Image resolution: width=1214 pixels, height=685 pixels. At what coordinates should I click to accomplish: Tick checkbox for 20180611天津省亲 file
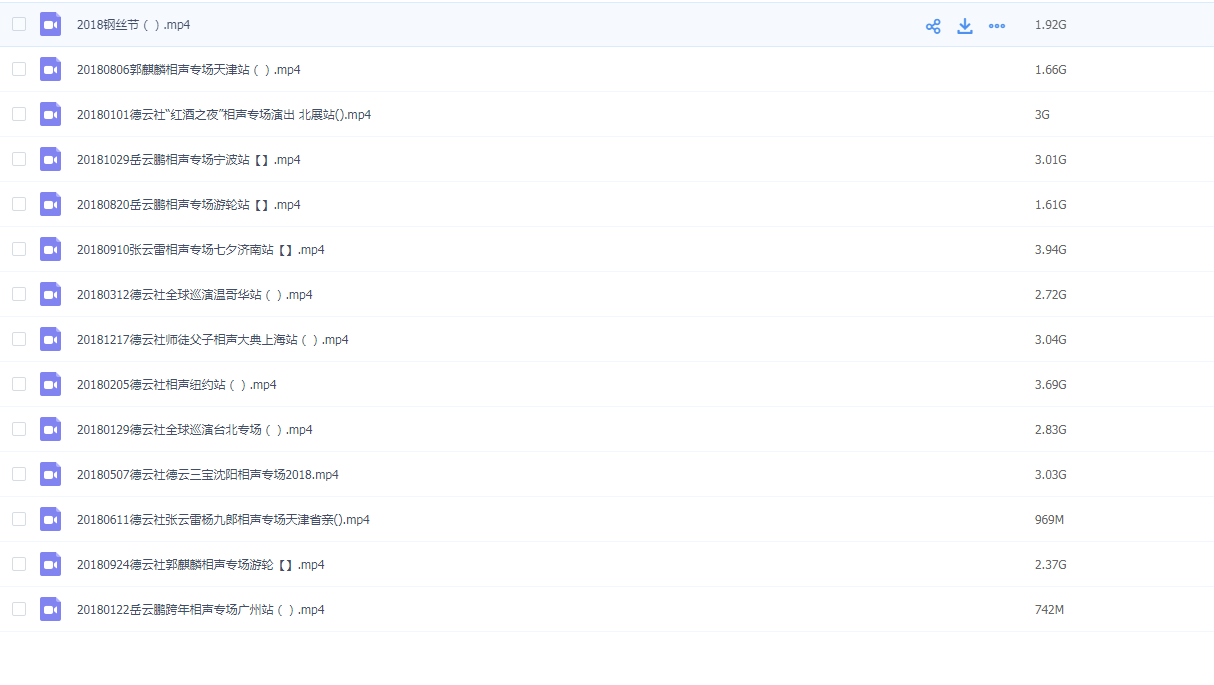19,519
